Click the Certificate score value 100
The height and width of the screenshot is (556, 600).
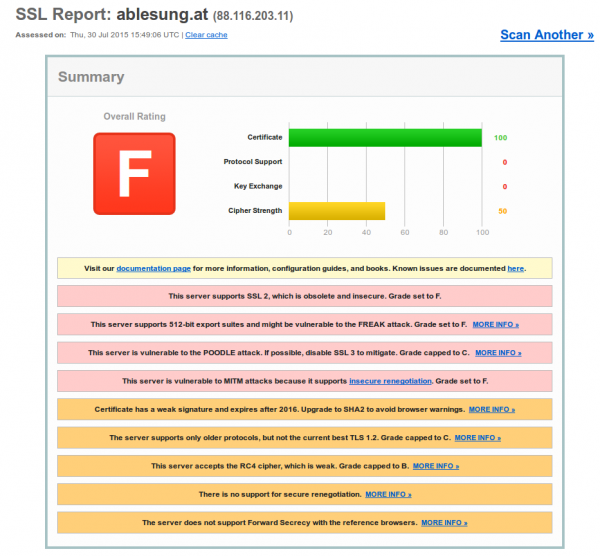click(x=501, y=138)
